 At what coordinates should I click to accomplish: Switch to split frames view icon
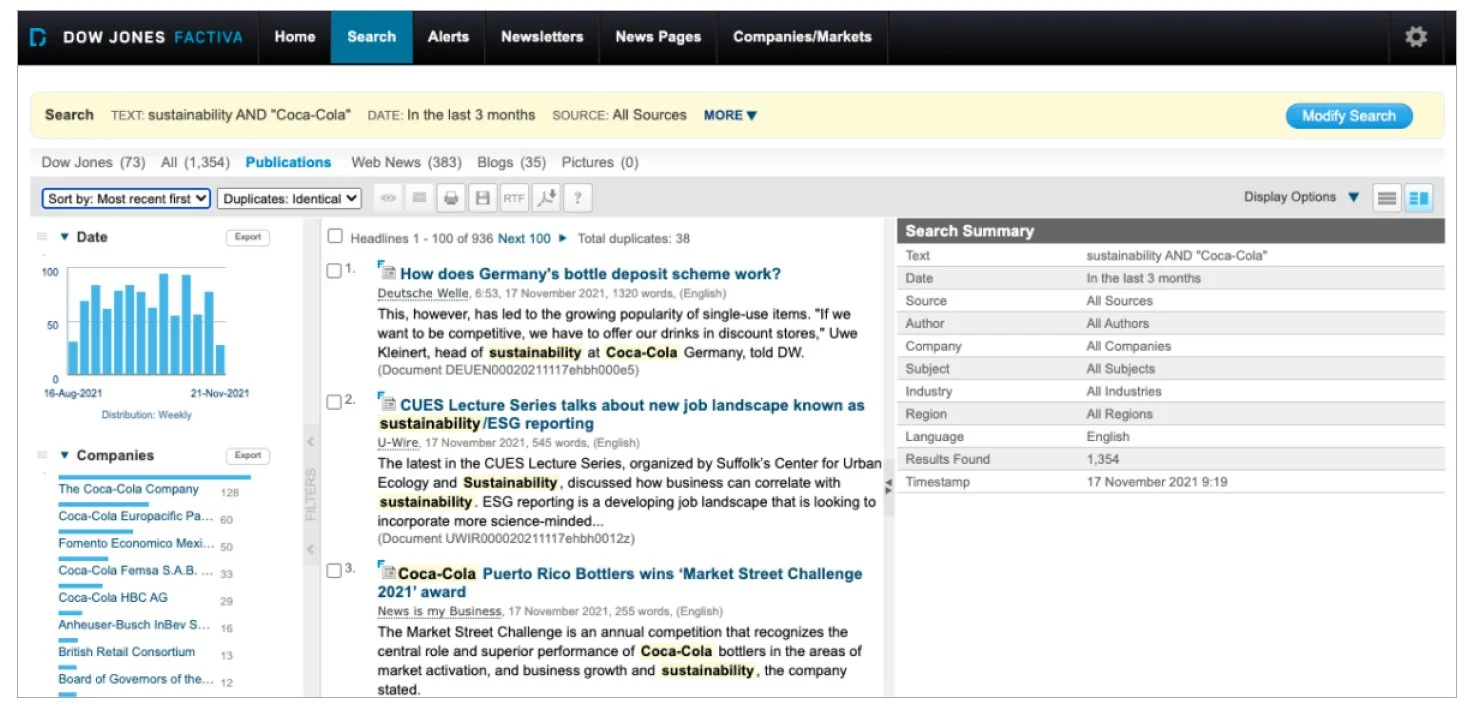click(1418, 198)
